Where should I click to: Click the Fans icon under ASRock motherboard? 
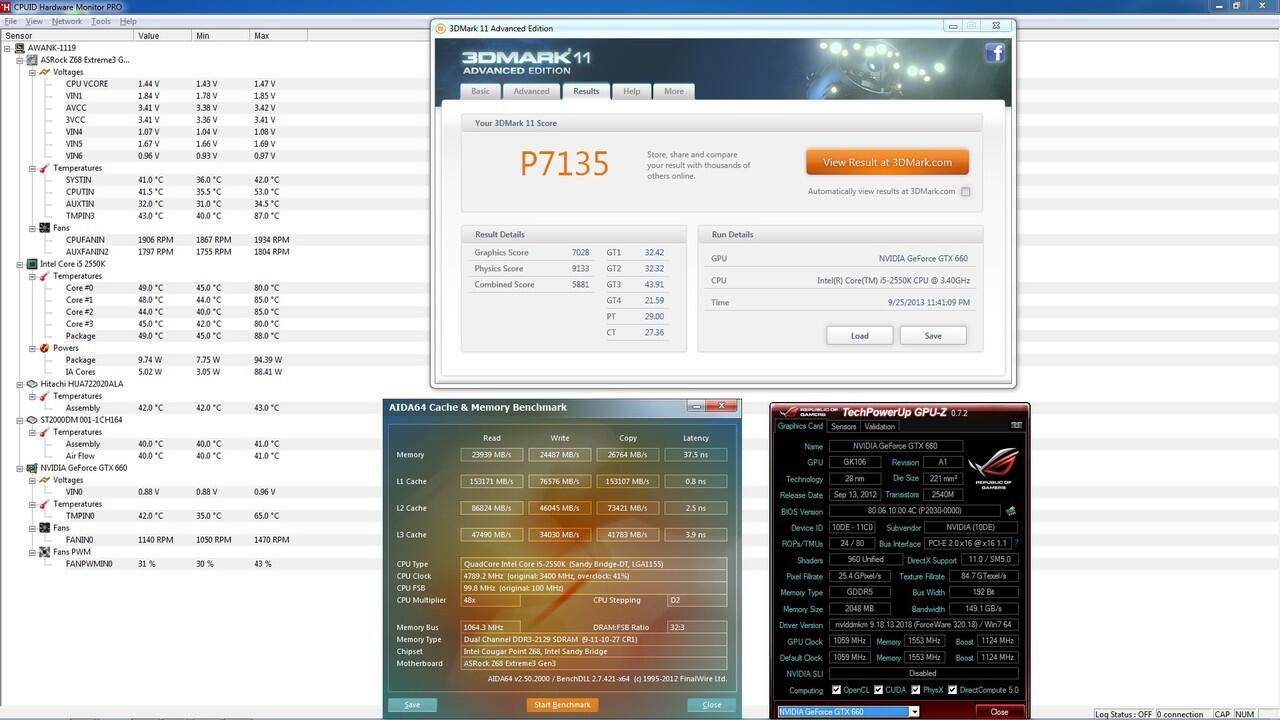pyautogui.click(x=44, y=228)
